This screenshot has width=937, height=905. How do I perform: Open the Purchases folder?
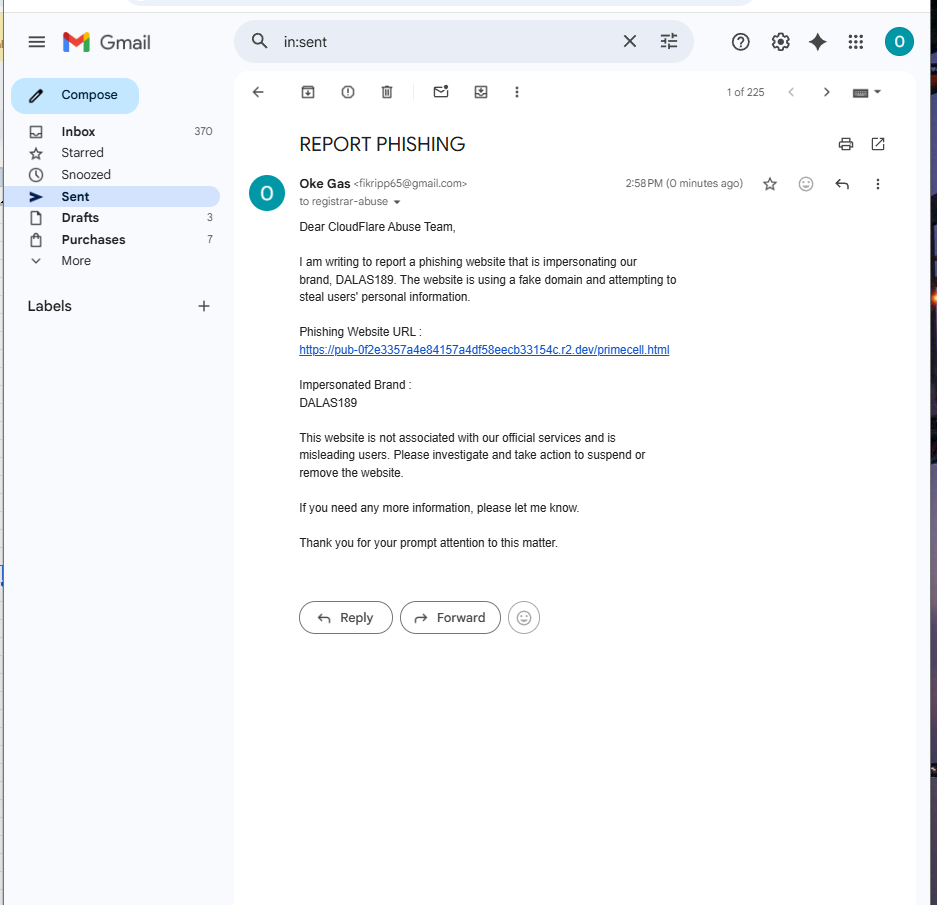[x=112, y=240]
